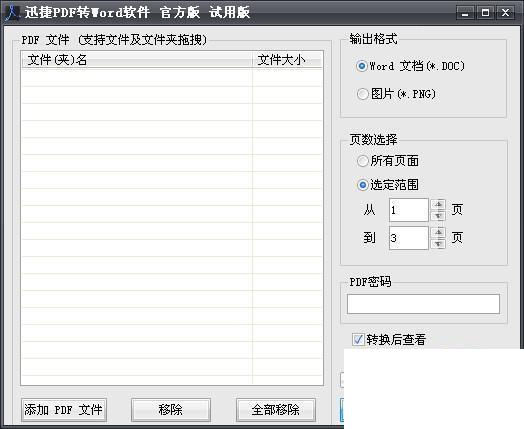Click the 移除 button
The height and width of the screenshot is (429, 524).
click(171, 410)
